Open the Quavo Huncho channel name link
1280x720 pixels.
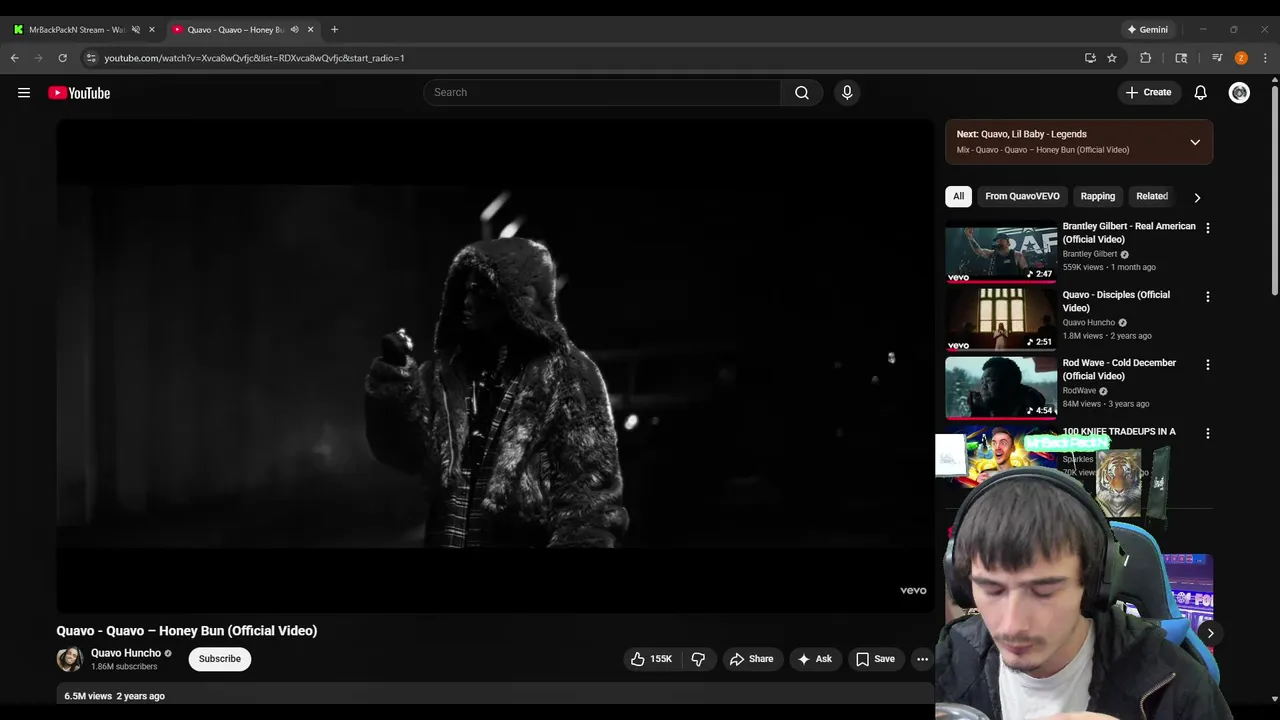(x=126, y=653)
